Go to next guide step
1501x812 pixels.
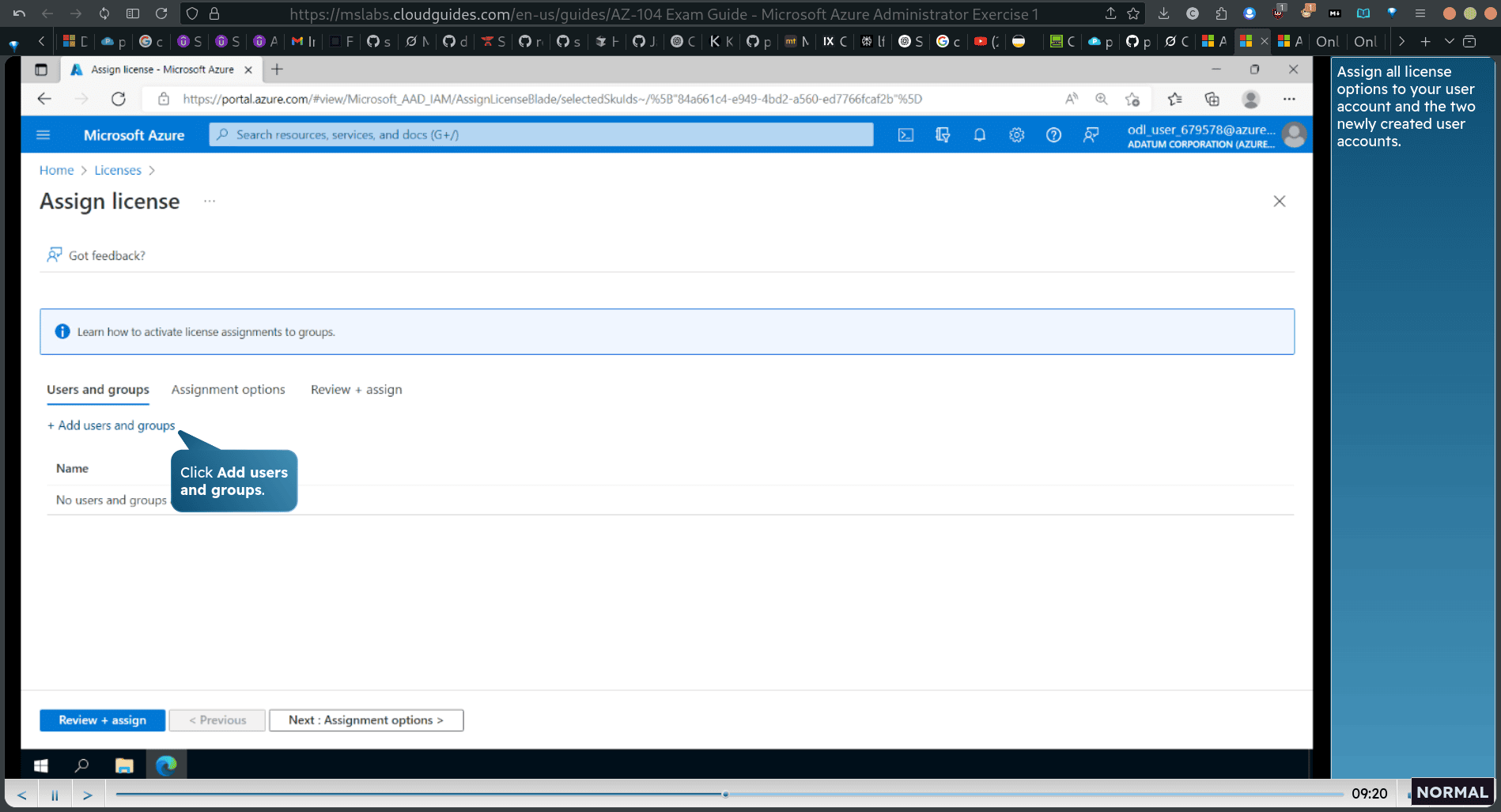coord(88,795)
